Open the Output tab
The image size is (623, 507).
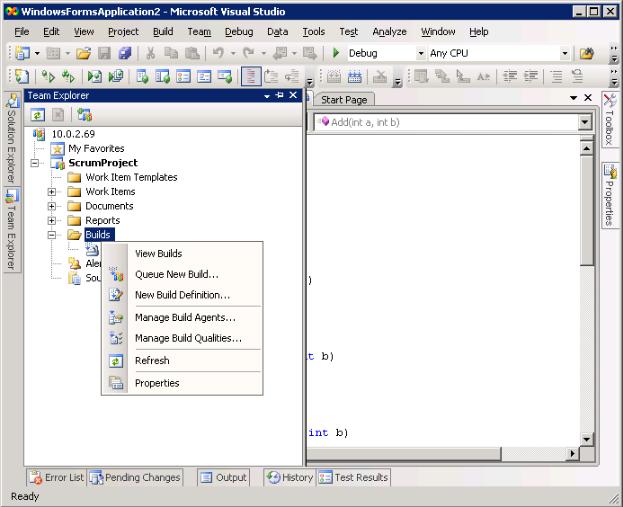(223, 477)
